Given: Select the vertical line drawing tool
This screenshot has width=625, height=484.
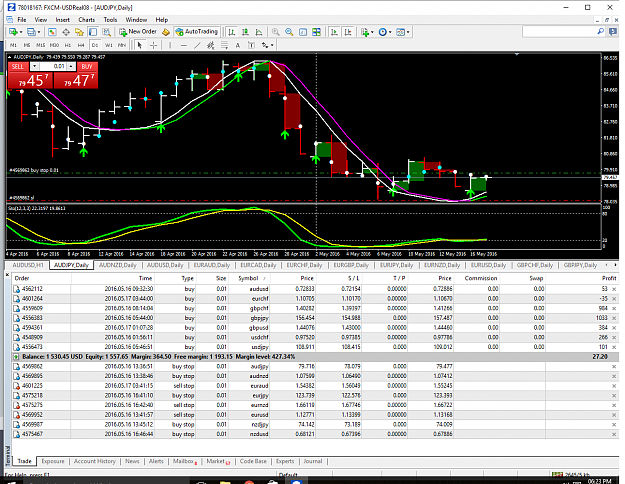Looking at the screenshot, I should tap(170, 45).
